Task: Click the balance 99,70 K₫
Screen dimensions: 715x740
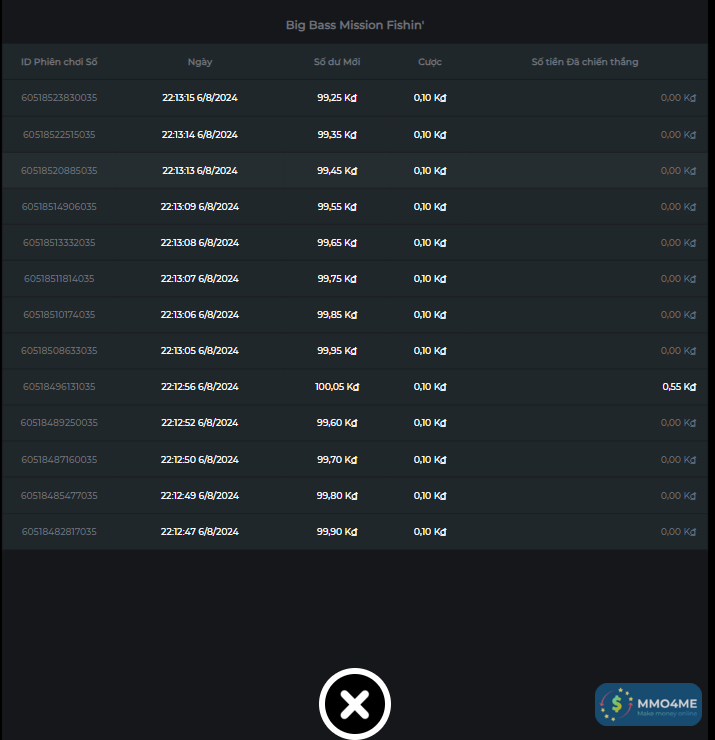Action: (337, 460)
